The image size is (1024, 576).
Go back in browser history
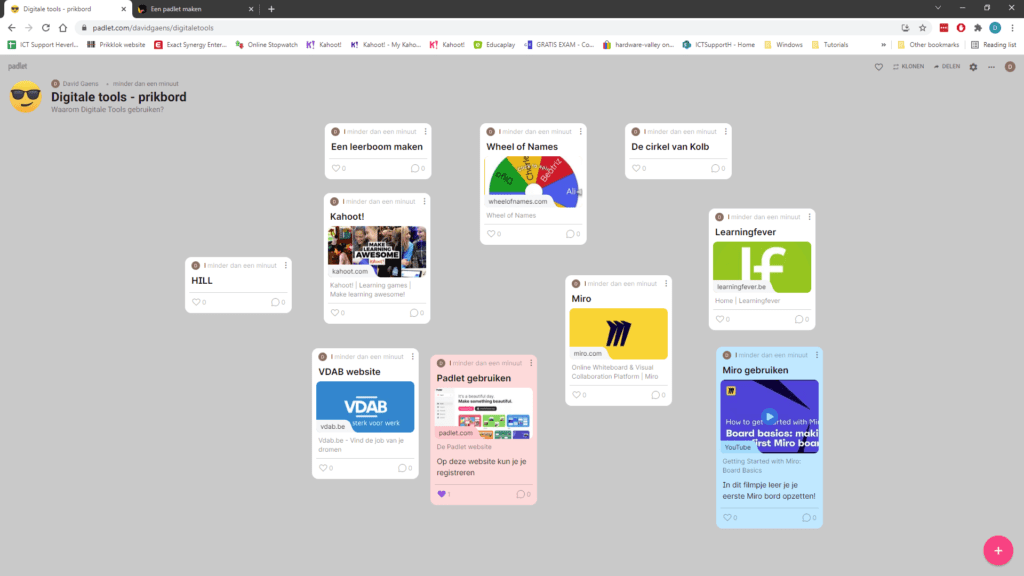coord(12,27)
